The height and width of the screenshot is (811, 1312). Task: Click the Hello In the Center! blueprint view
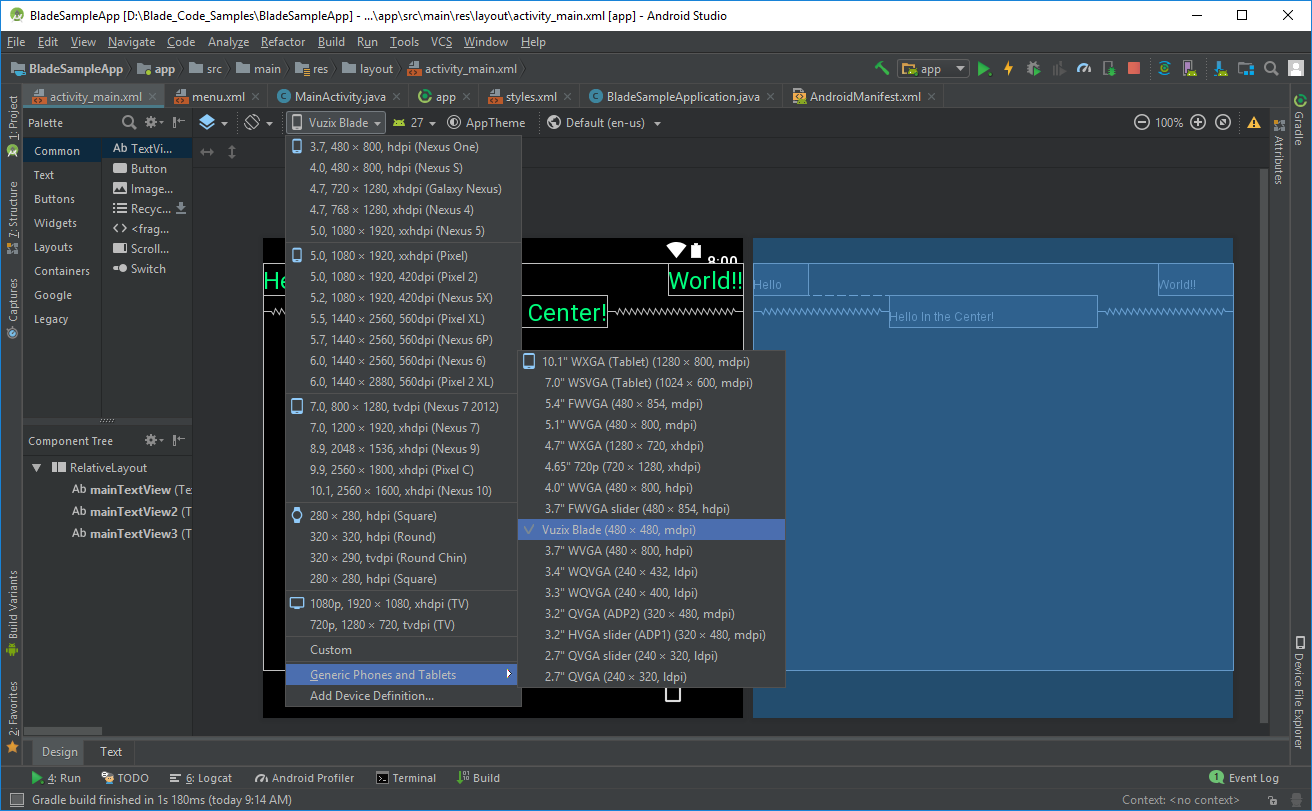point(993,312)
